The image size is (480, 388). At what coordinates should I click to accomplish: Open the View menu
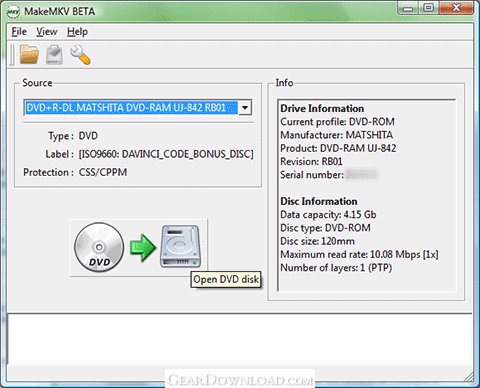(x=47, y=32)
